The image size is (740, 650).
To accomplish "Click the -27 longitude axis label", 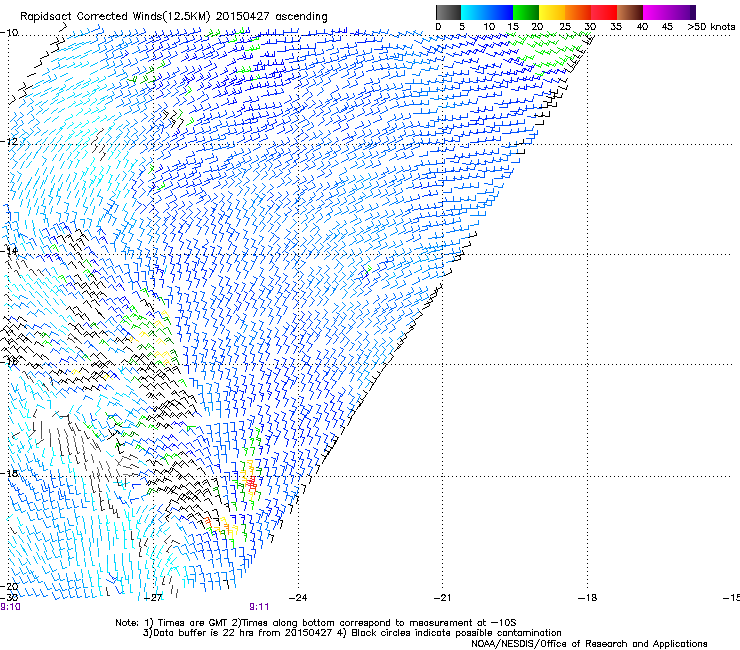I will pos(153,598).
